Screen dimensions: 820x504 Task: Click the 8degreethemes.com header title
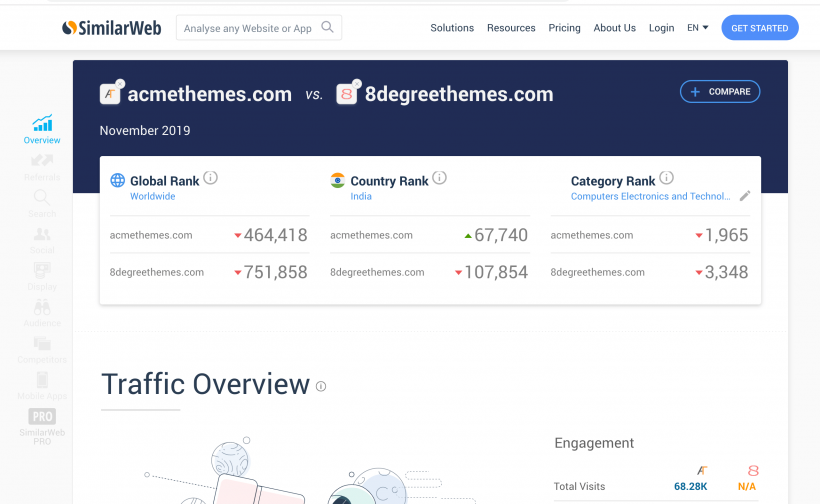(x=459, y=94)
